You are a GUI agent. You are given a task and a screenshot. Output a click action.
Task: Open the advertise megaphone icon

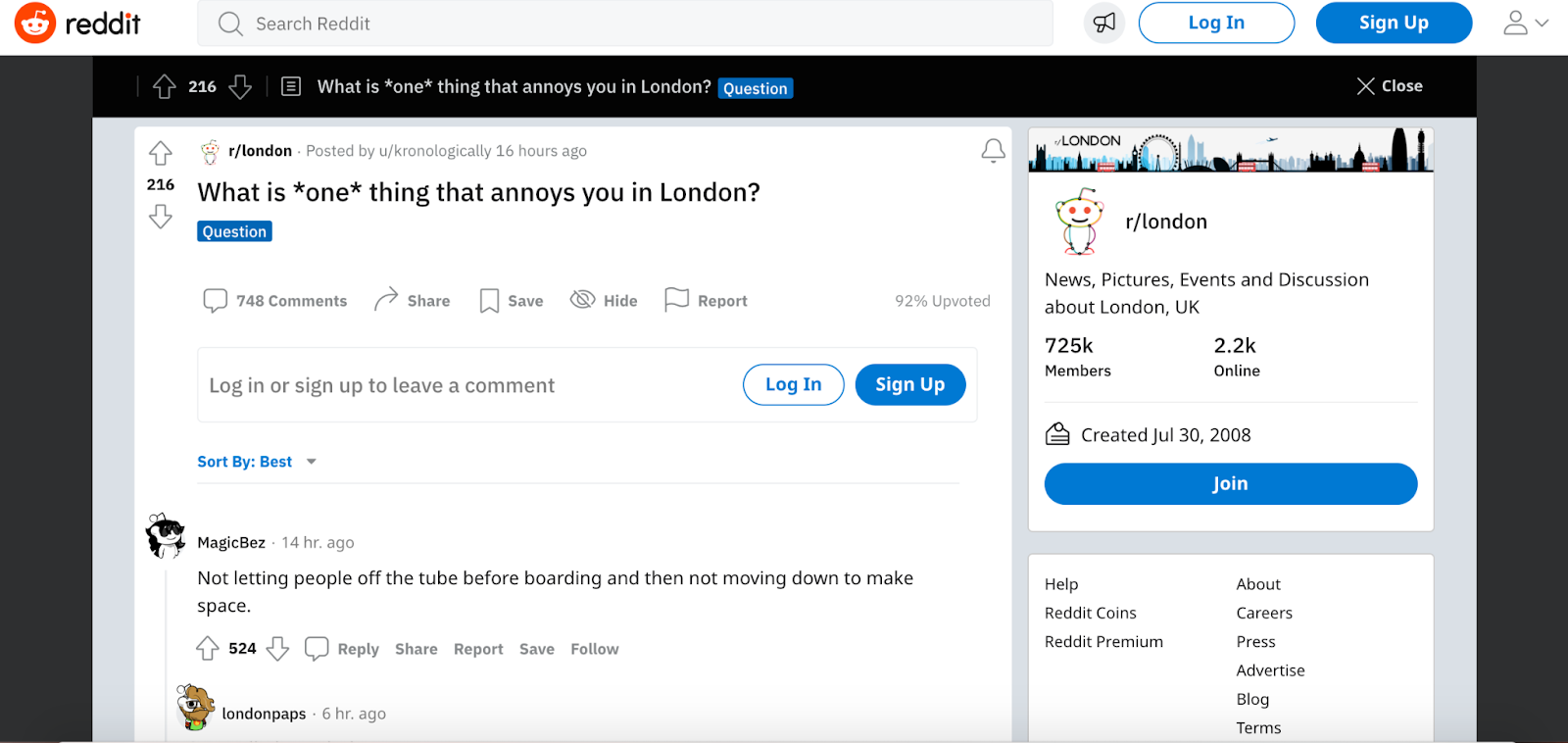[1104, 23]
